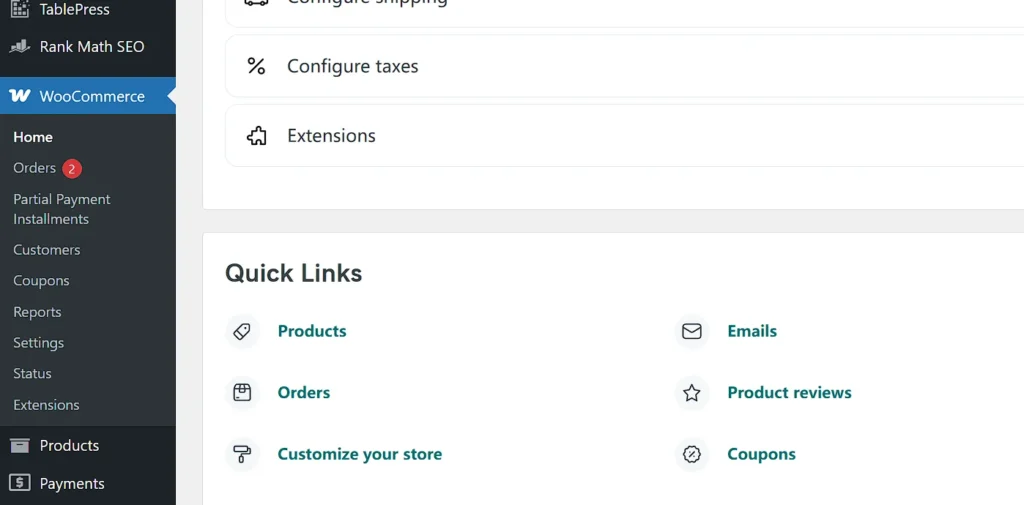Follow the Emails quick link
Image resolution: width=1024 pixels, height=505 pixels.
tap(752, 331)
